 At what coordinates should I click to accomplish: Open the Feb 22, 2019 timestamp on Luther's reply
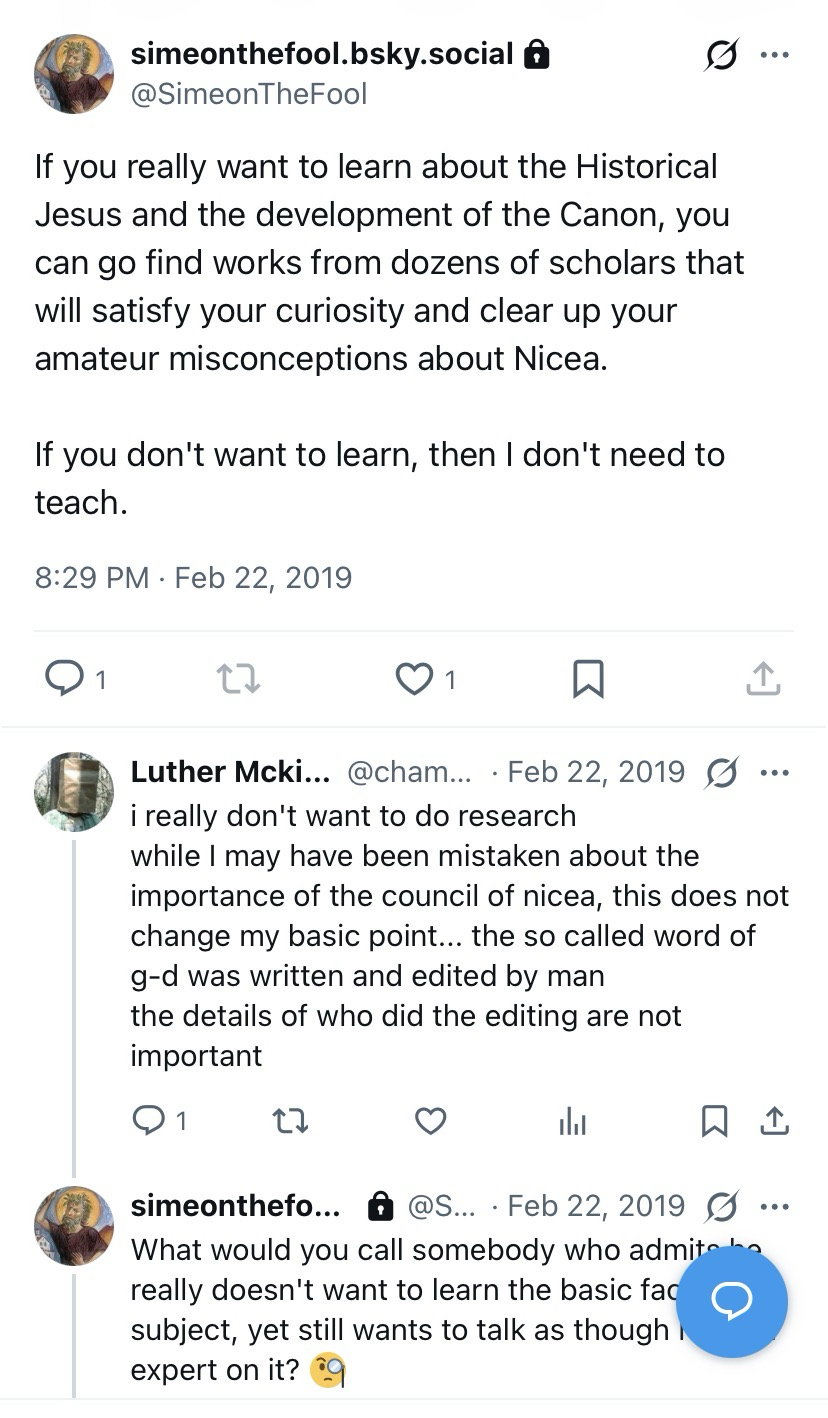[x=596, y=772]
